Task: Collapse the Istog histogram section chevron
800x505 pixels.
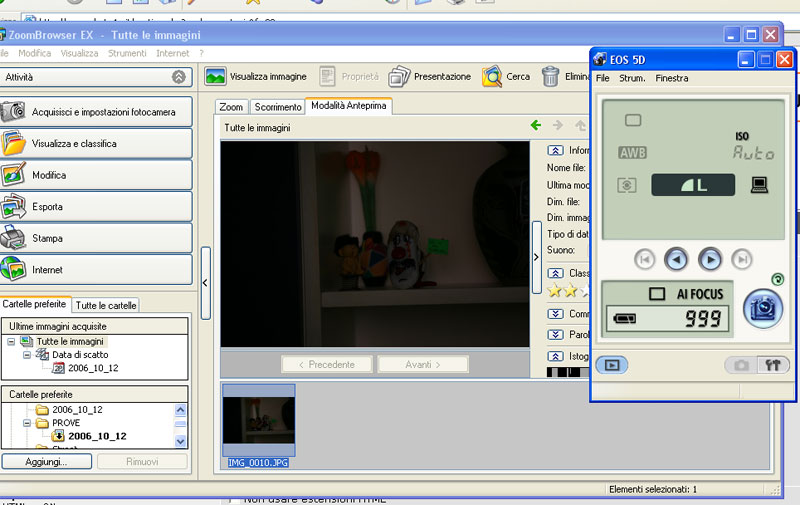Action: click(555, 356)
